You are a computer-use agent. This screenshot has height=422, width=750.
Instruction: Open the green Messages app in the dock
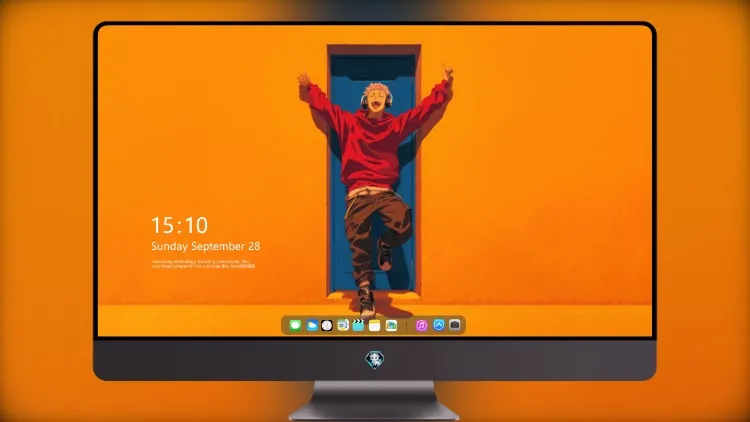(x=295, y=325)
